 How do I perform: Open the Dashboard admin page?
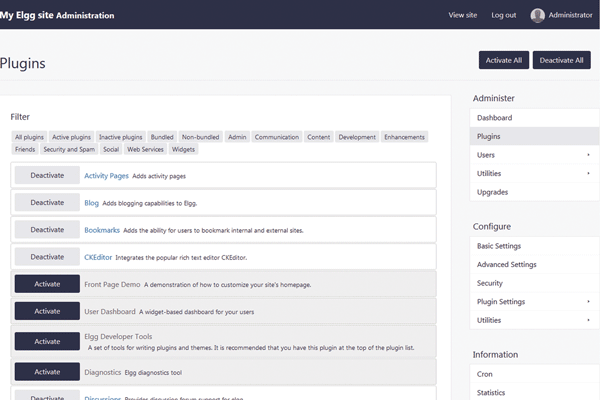pyautogui.click(x=495, y=118)
